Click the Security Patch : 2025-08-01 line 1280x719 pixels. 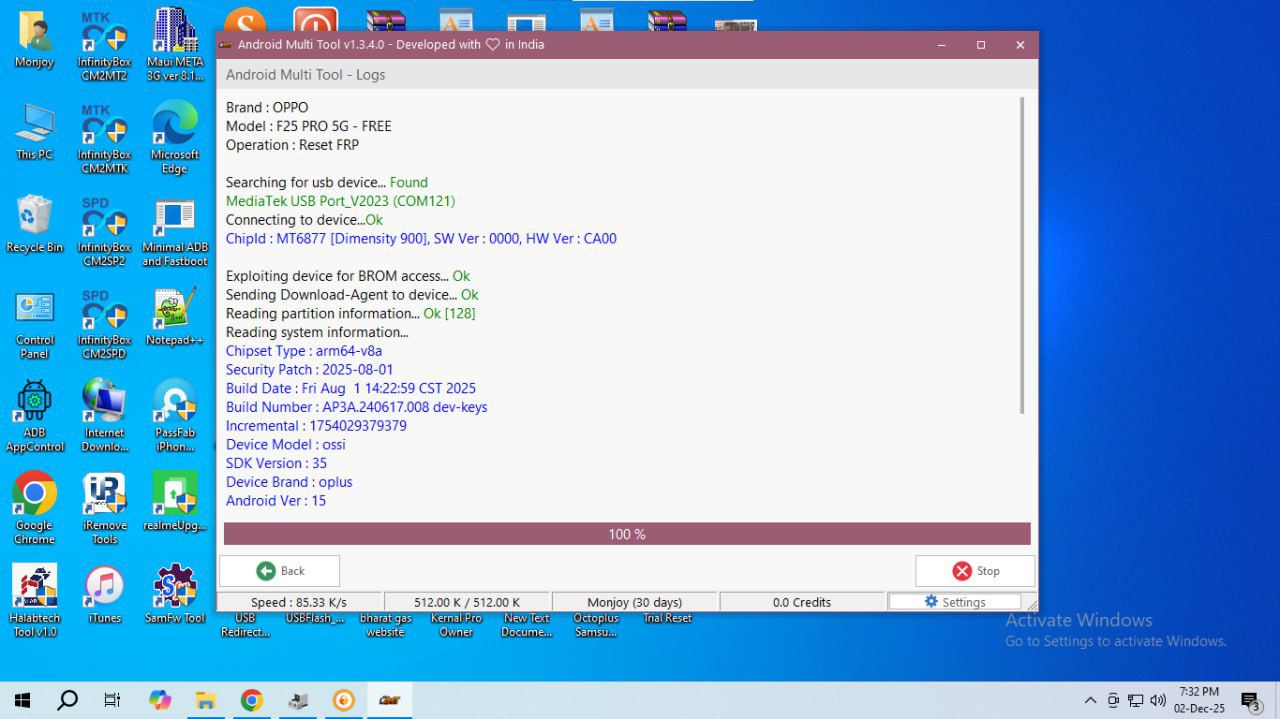309,369
